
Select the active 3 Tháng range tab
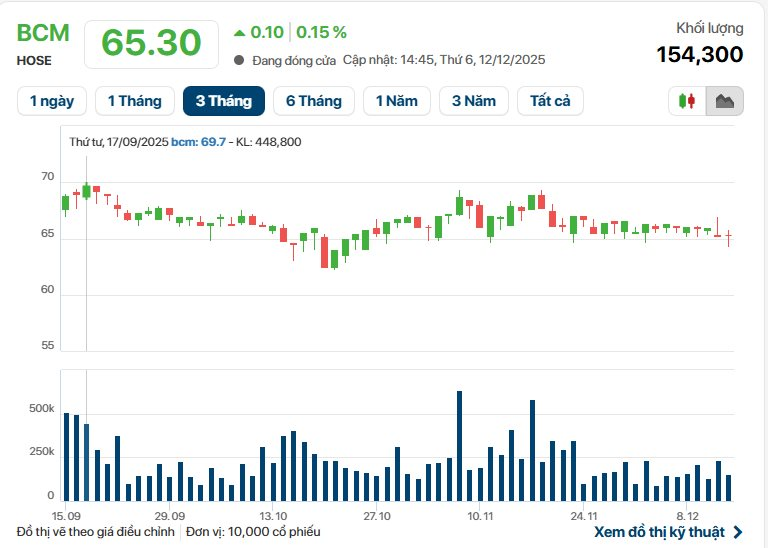(x=224, y=101)
